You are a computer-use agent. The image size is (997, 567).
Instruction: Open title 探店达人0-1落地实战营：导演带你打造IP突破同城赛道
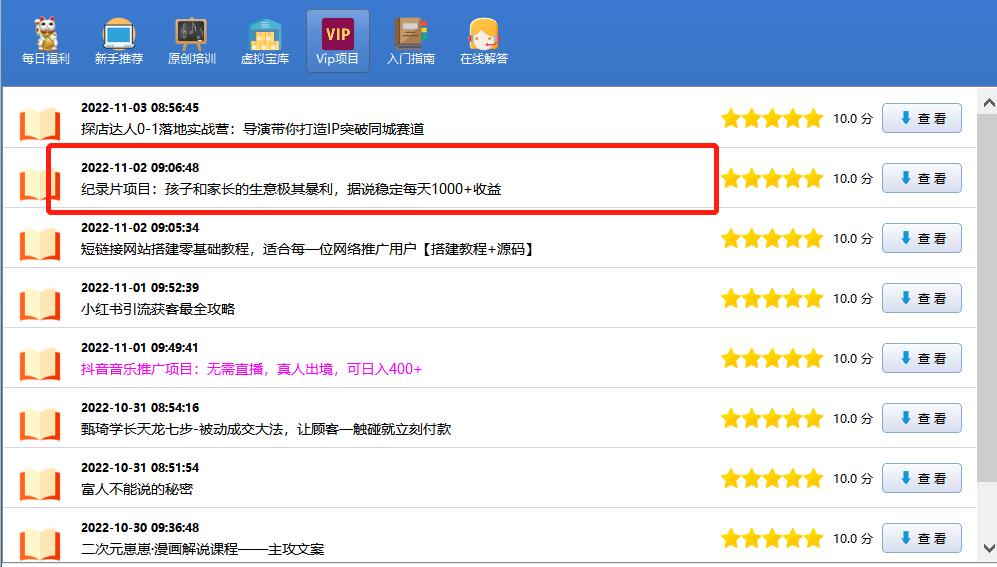252,129
